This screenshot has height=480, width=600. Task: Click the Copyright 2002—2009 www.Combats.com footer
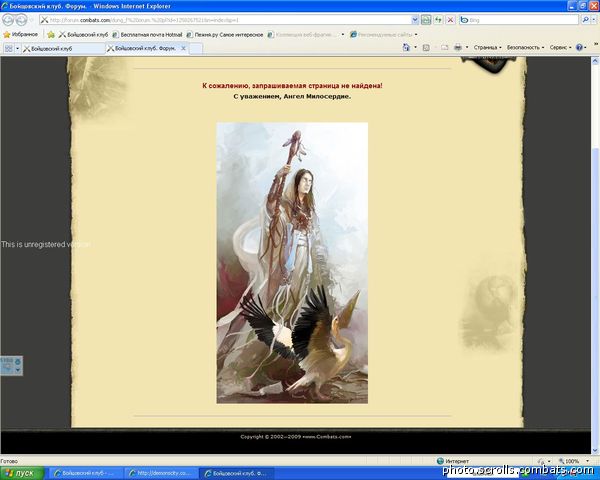point(295,437)
